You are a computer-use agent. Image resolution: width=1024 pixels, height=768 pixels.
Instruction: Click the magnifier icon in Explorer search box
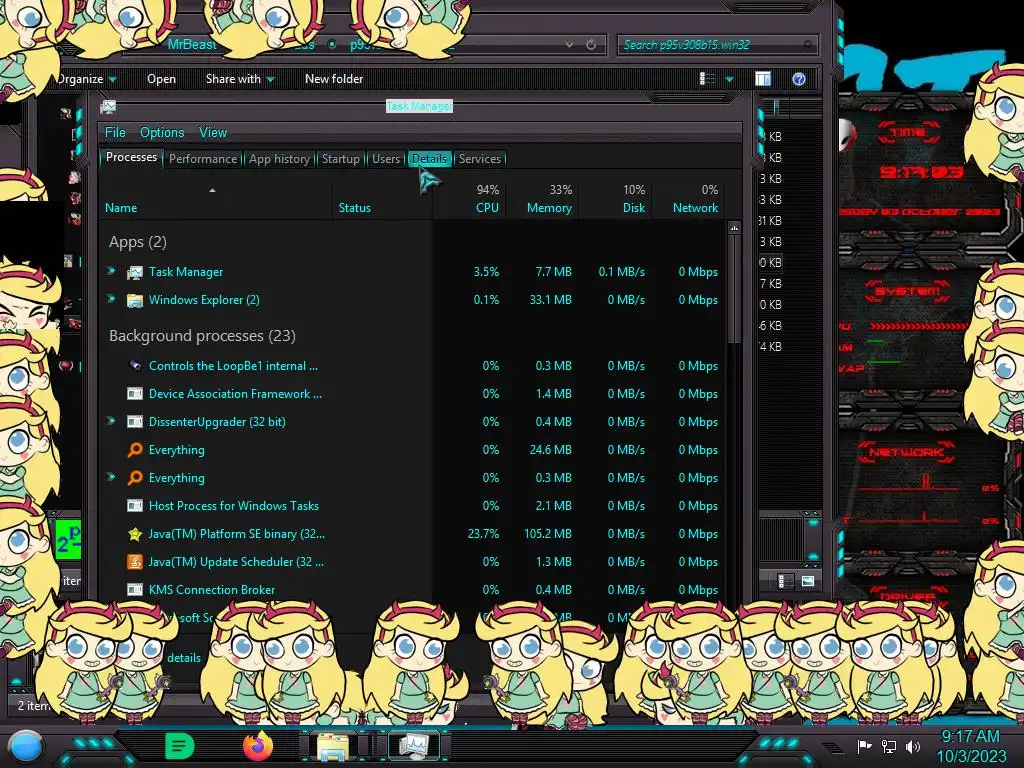(x=808, y=45)
